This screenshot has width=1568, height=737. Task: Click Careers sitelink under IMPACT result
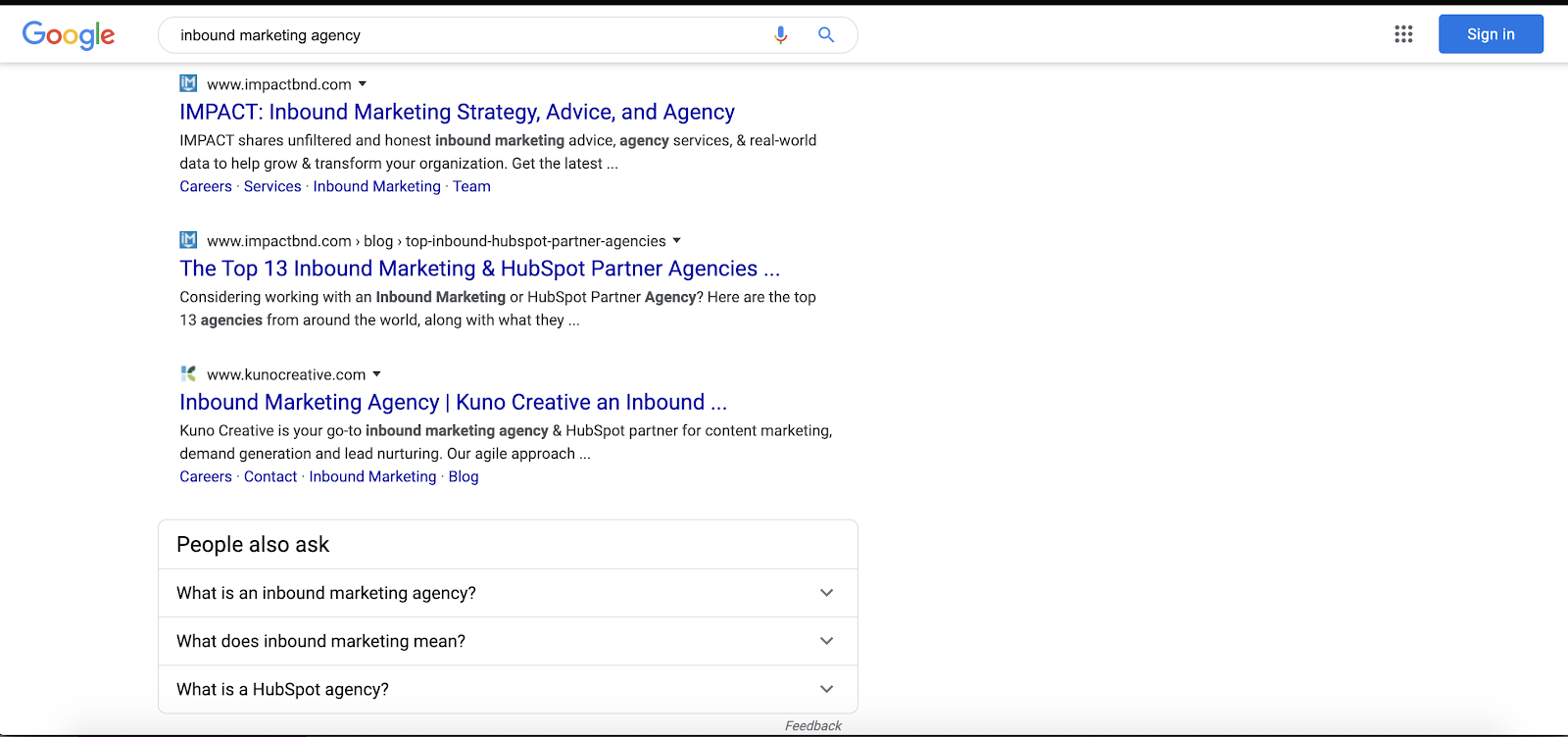point(206,186)
